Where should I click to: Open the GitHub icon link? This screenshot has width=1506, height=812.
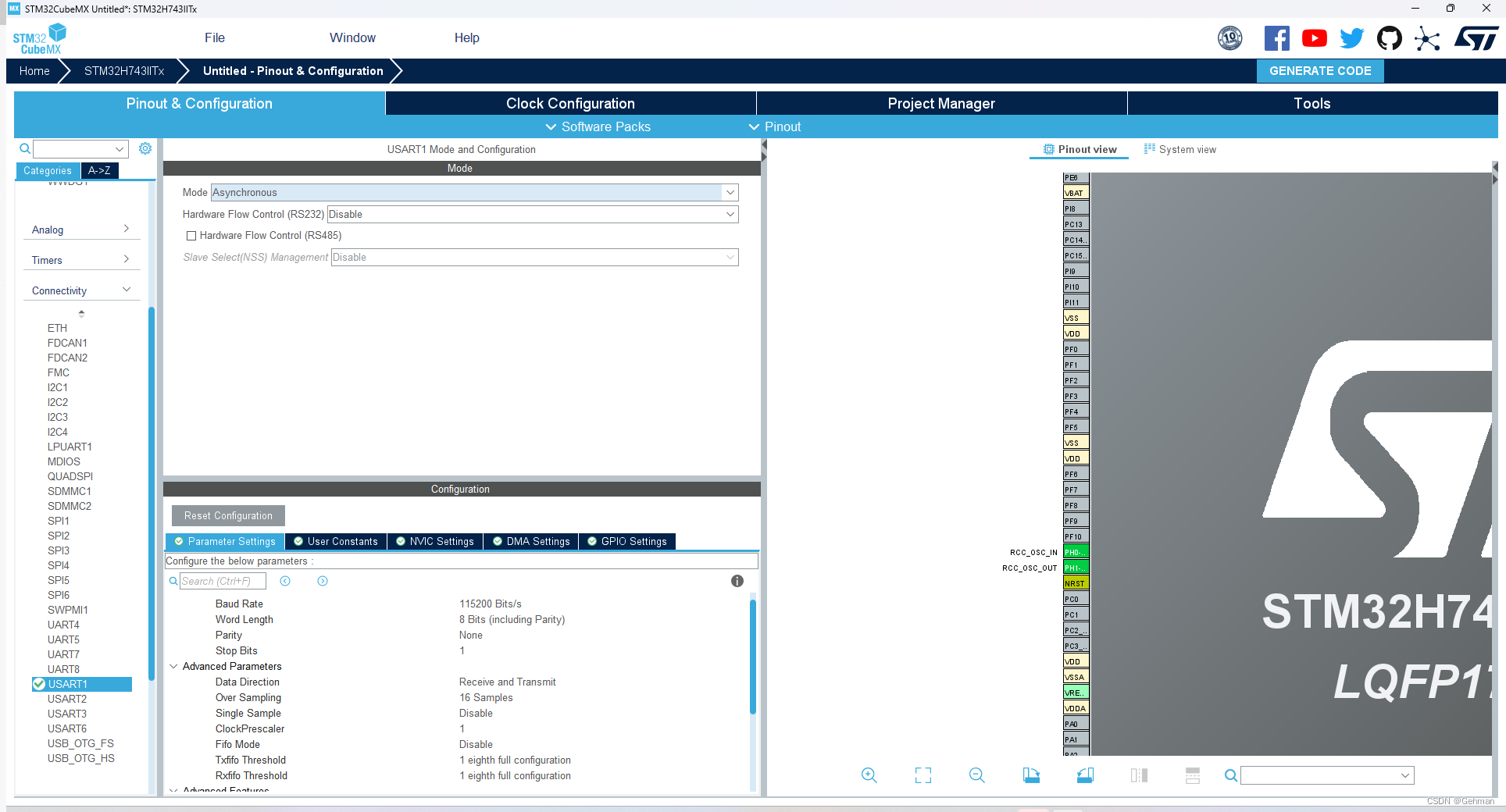[x=1389, y=38]
